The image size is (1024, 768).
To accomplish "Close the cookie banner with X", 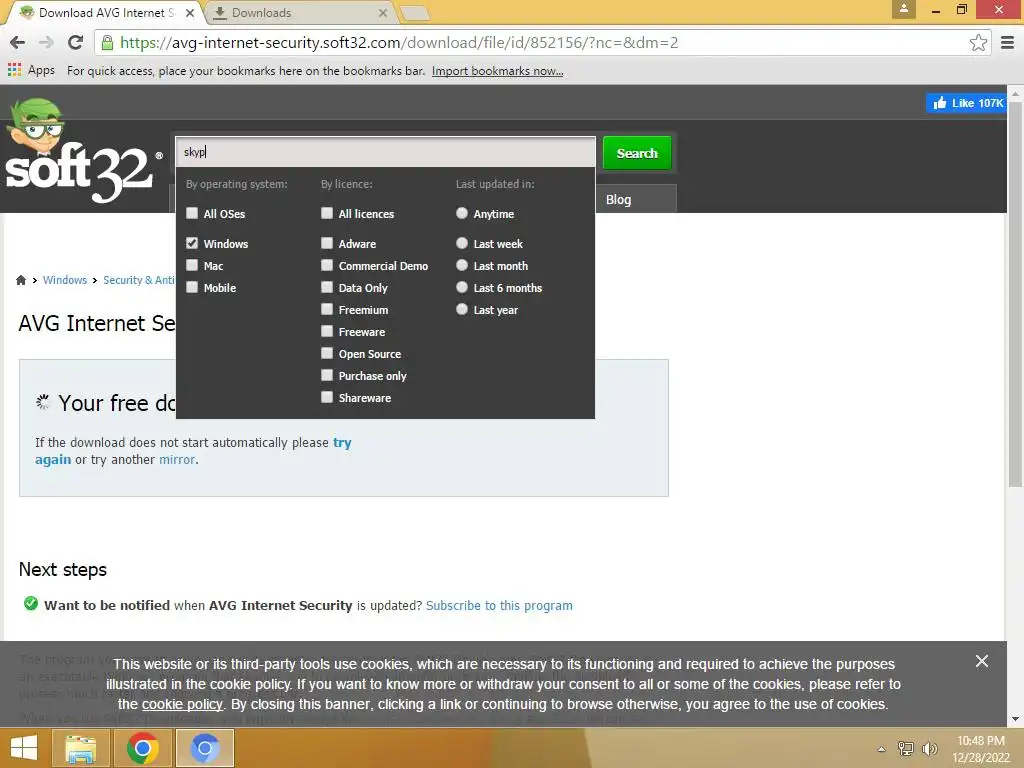I will [982, 661].
